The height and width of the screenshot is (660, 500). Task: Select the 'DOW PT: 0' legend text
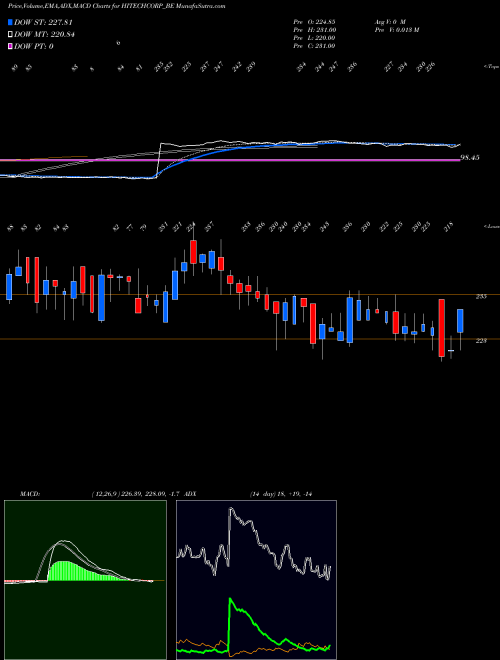pyautogui.click(x=34, y=46)
